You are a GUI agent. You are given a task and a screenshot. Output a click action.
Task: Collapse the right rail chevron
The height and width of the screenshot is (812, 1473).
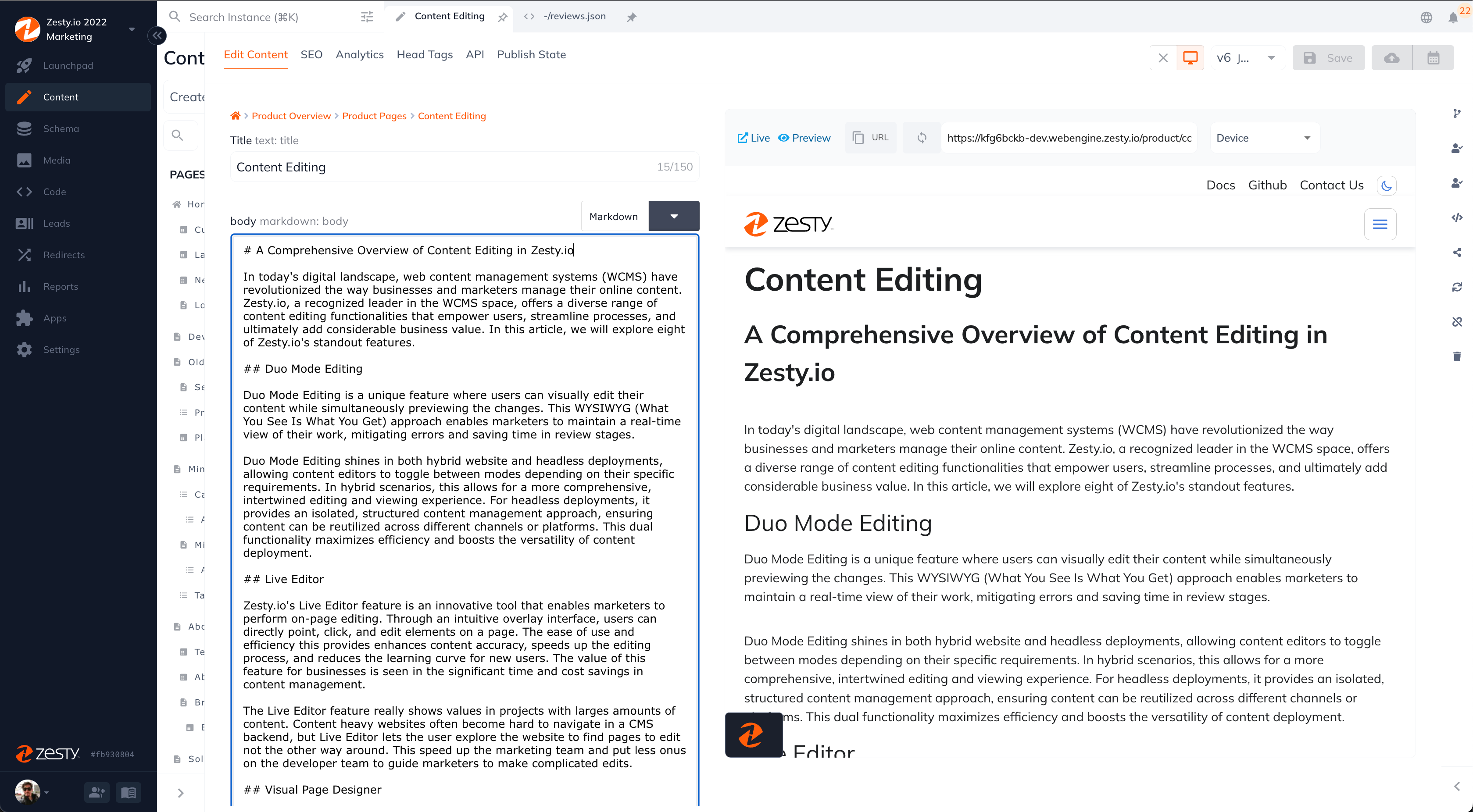point(1456,786)
